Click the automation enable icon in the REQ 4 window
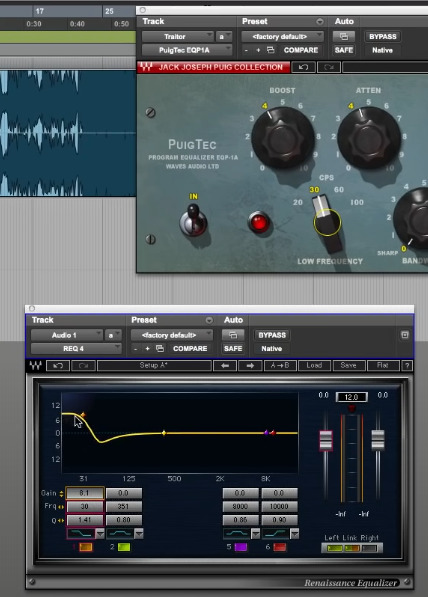The image size is (428, 597). pos(233,335)
